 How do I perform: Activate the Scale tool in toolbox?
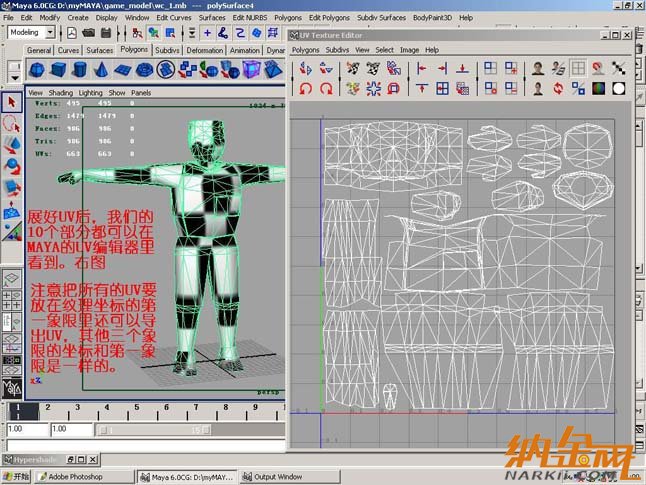12,187
